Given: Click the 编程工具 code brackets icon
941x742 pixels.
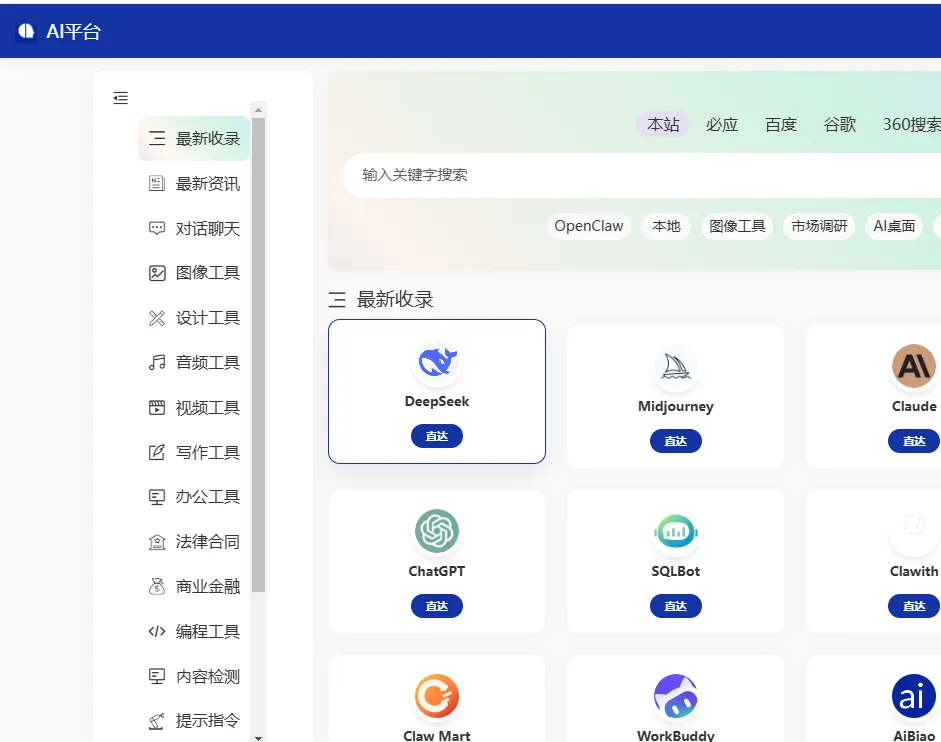Looking at the screenshot, I should click(x=157, y=632).
